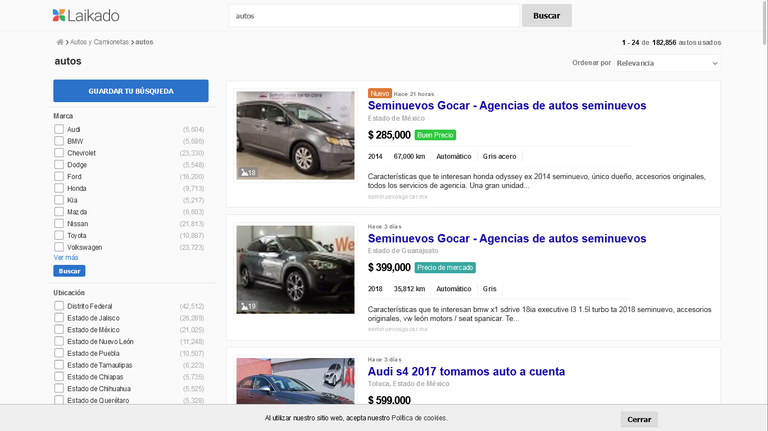The width and height of the screenshot is (768, 431).
Task: Click the bmw x1 sdrive description text
Action: point(539,314)
